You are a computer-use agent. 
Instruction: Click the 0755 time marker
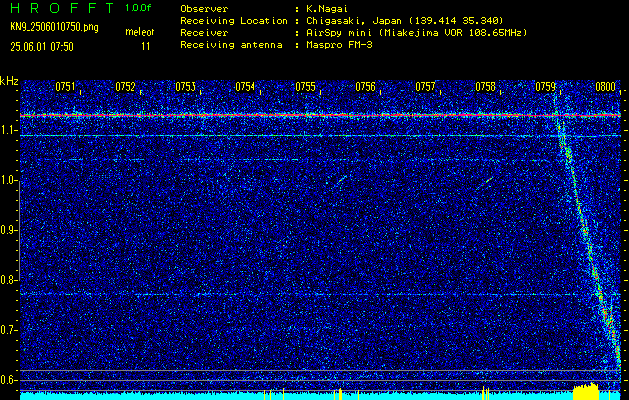coord(305,87)
